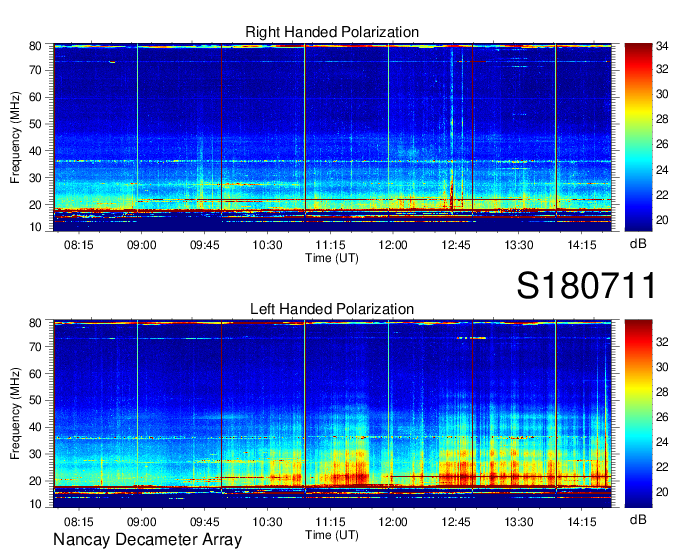The height and width of the screenshot is (552, 680).
Task: Click the 10:30 tick of Right Handed plot
Action: point(267,245)
